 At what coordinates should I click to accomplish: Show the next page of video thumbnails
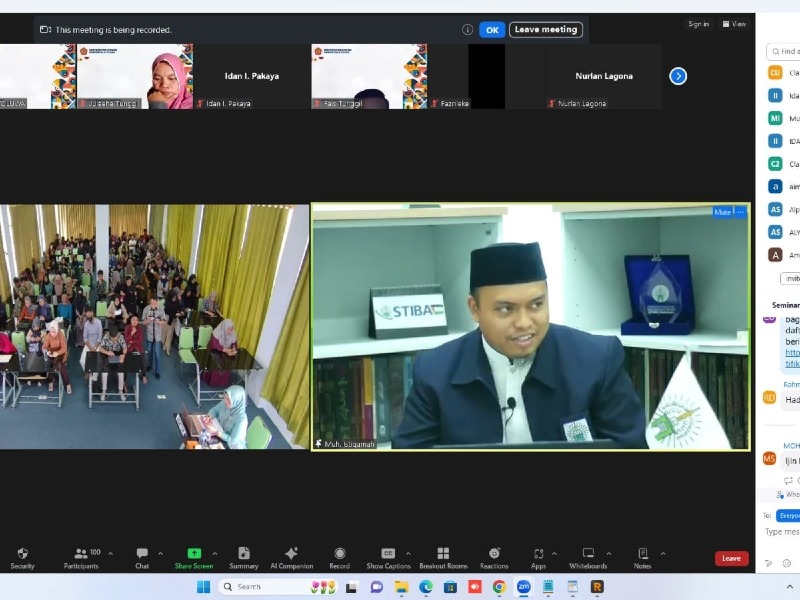(x=678, y=76)
